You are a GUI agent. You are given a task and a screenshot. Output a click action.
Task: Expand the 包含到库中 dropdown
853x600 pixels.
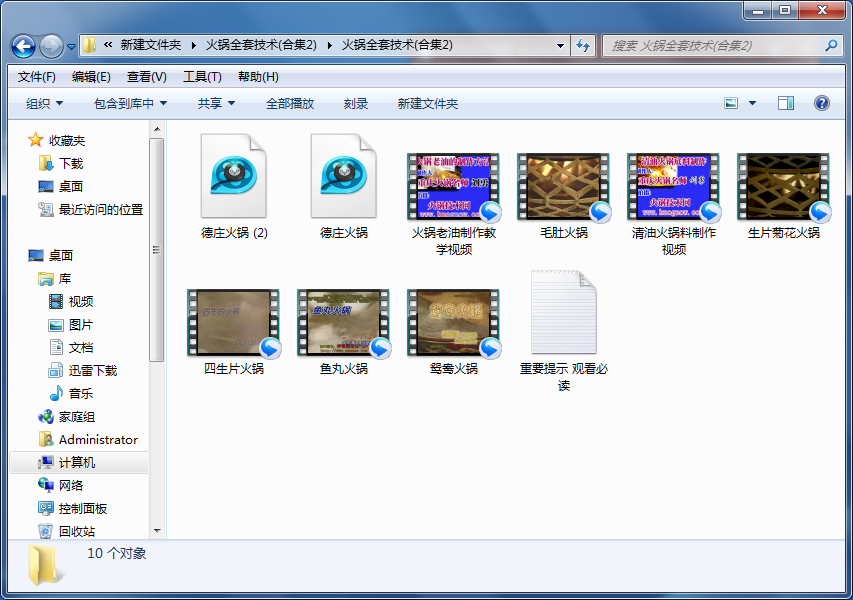130,103
